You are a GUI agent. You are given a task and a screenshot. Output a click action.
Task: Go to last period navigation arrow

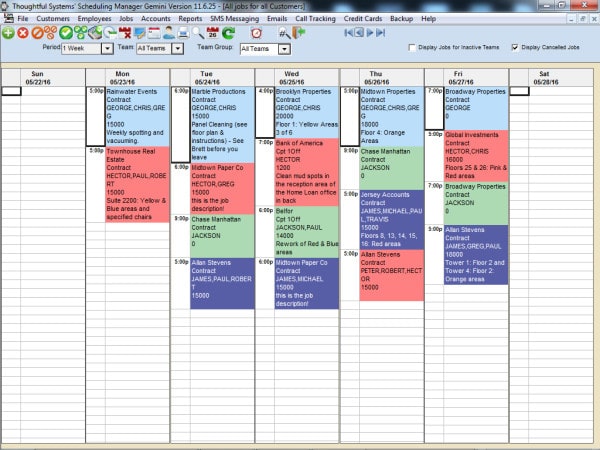380,33
